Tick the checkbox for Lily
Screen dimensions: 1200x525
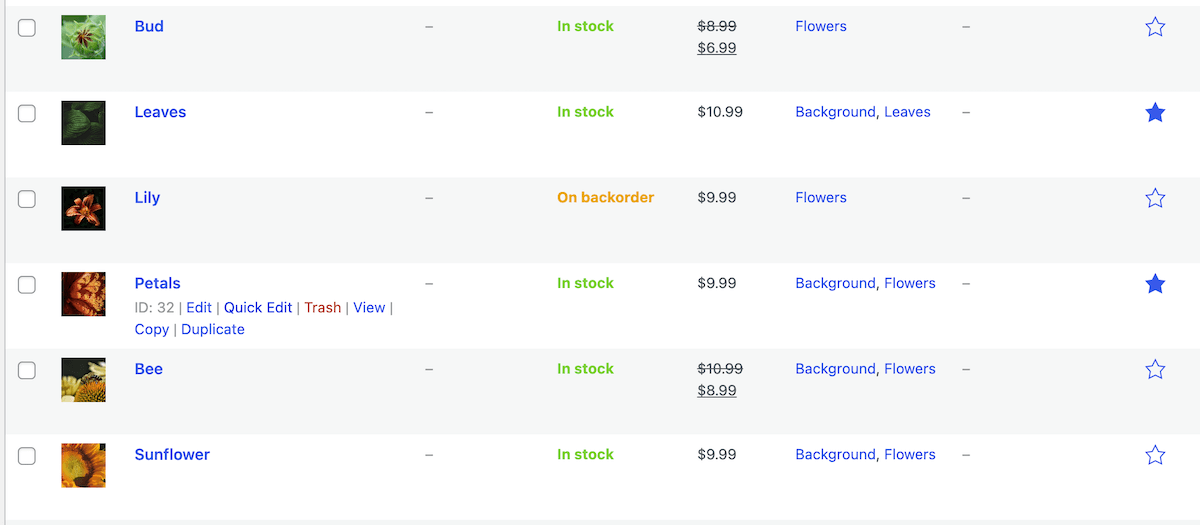(x=27, y=199)
